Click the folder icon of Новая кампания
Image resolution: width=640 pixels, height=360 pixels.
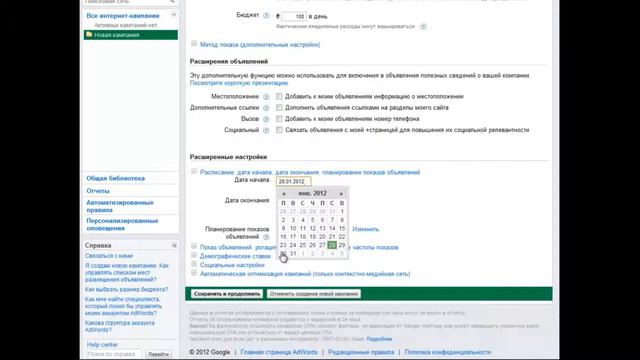pyautogui.click(x=89, y=35)
